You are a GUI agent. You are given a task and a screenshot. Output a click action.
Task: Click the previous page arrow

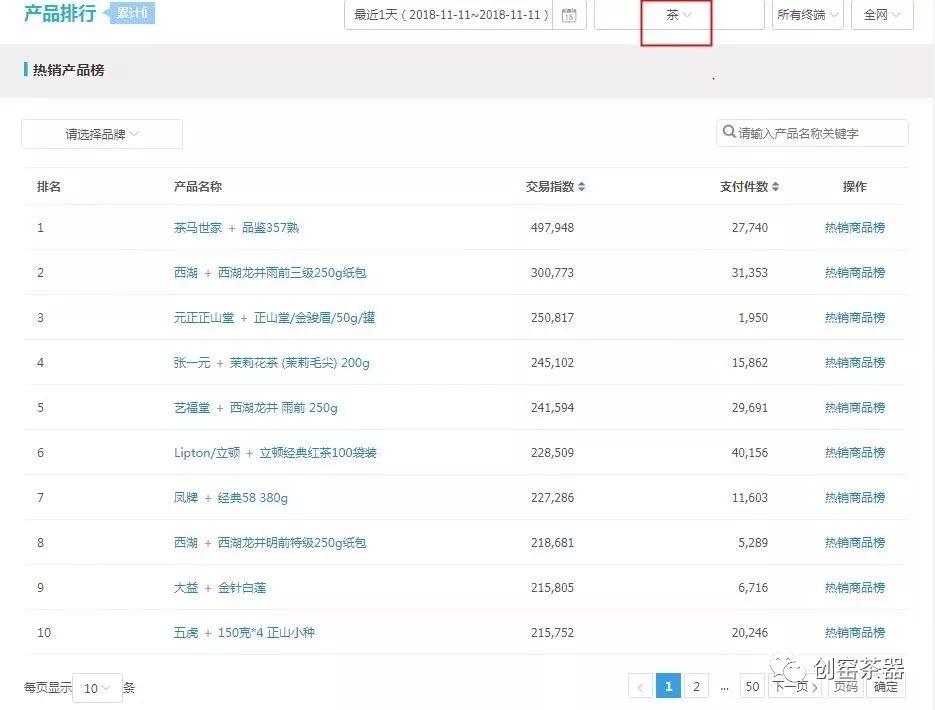point(640,687)
